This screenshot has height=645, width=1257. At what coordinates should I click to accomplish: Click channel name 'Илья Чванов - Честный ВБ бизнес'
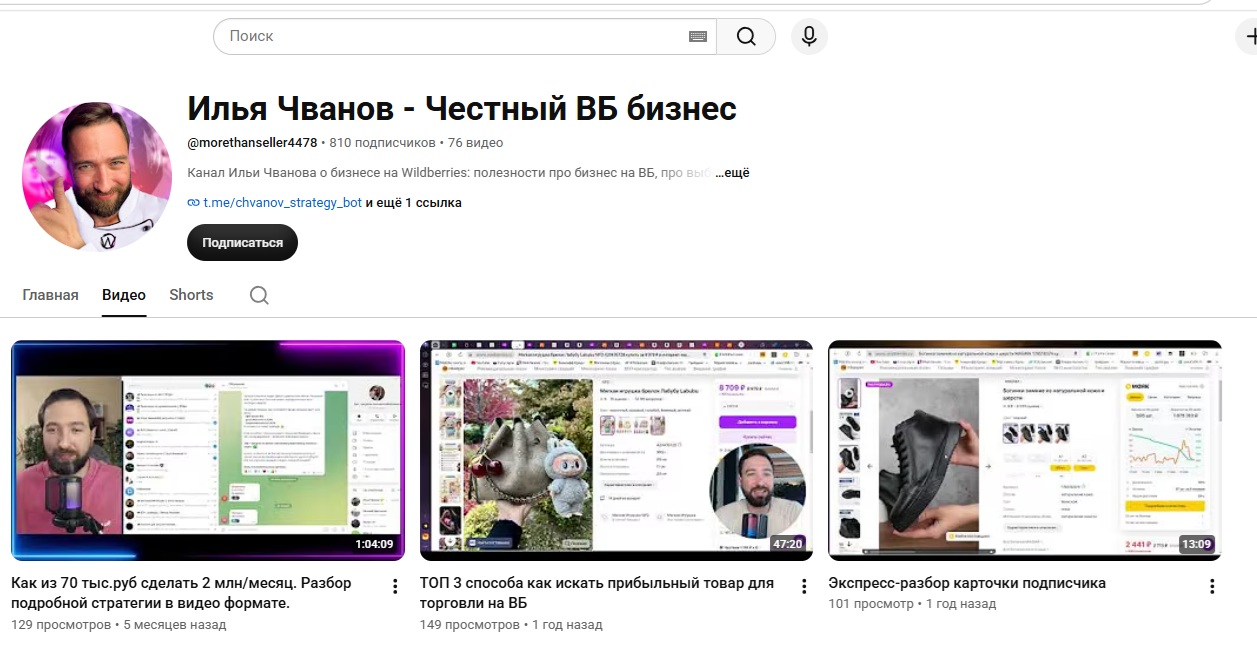click(462, 108)
